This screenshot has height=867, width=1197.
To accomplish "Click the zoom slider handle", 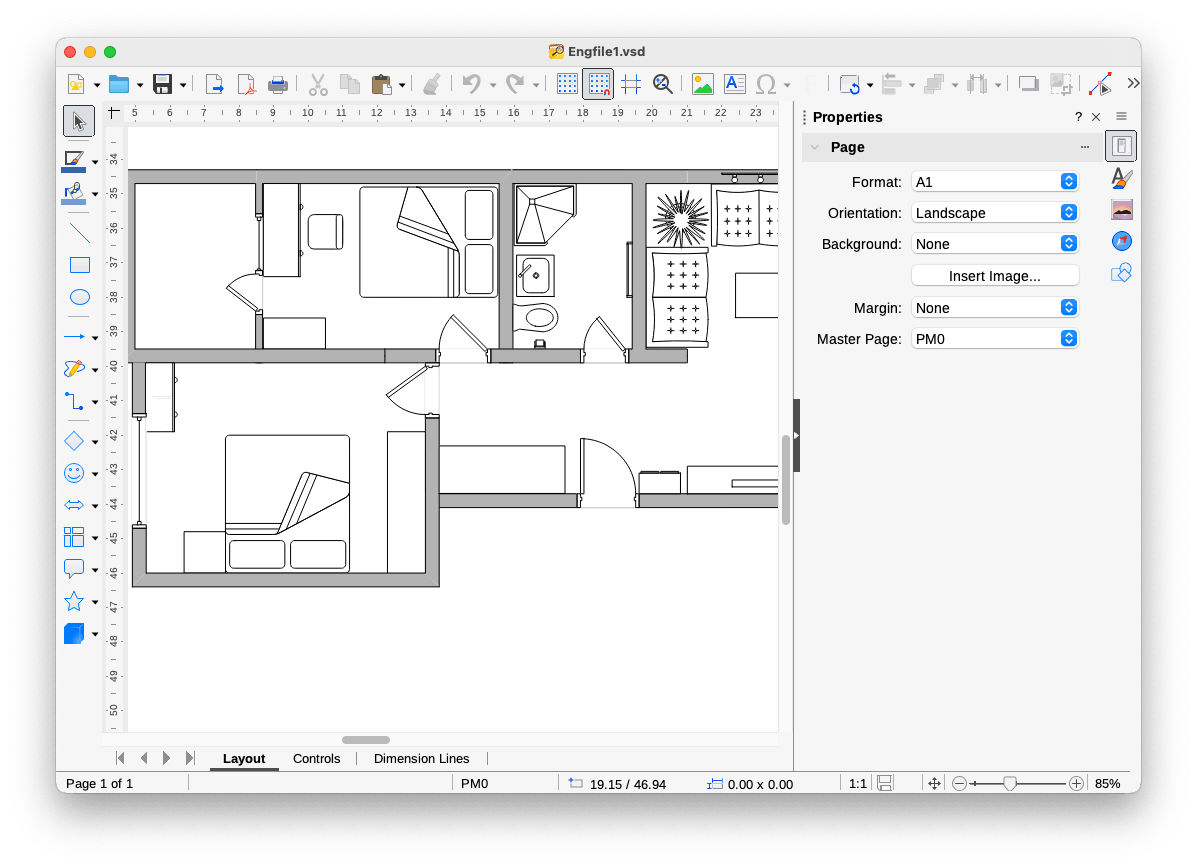I will pyautogui.click(x=1010, y=784).
